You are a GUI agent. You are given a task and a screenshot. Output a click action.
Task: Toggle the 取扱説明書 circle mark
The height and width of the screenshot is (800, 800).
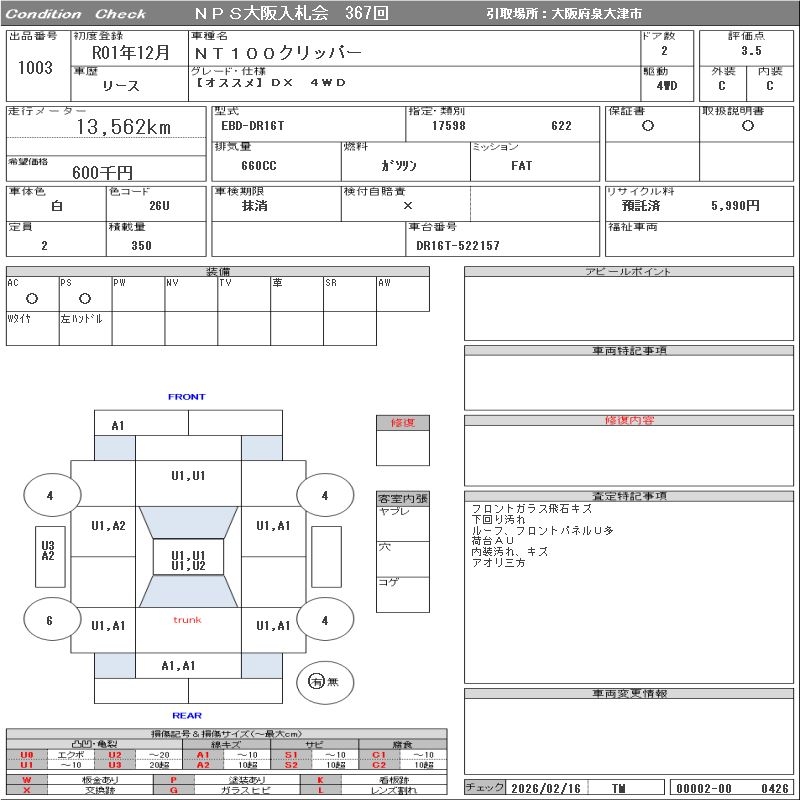point(747,126)
